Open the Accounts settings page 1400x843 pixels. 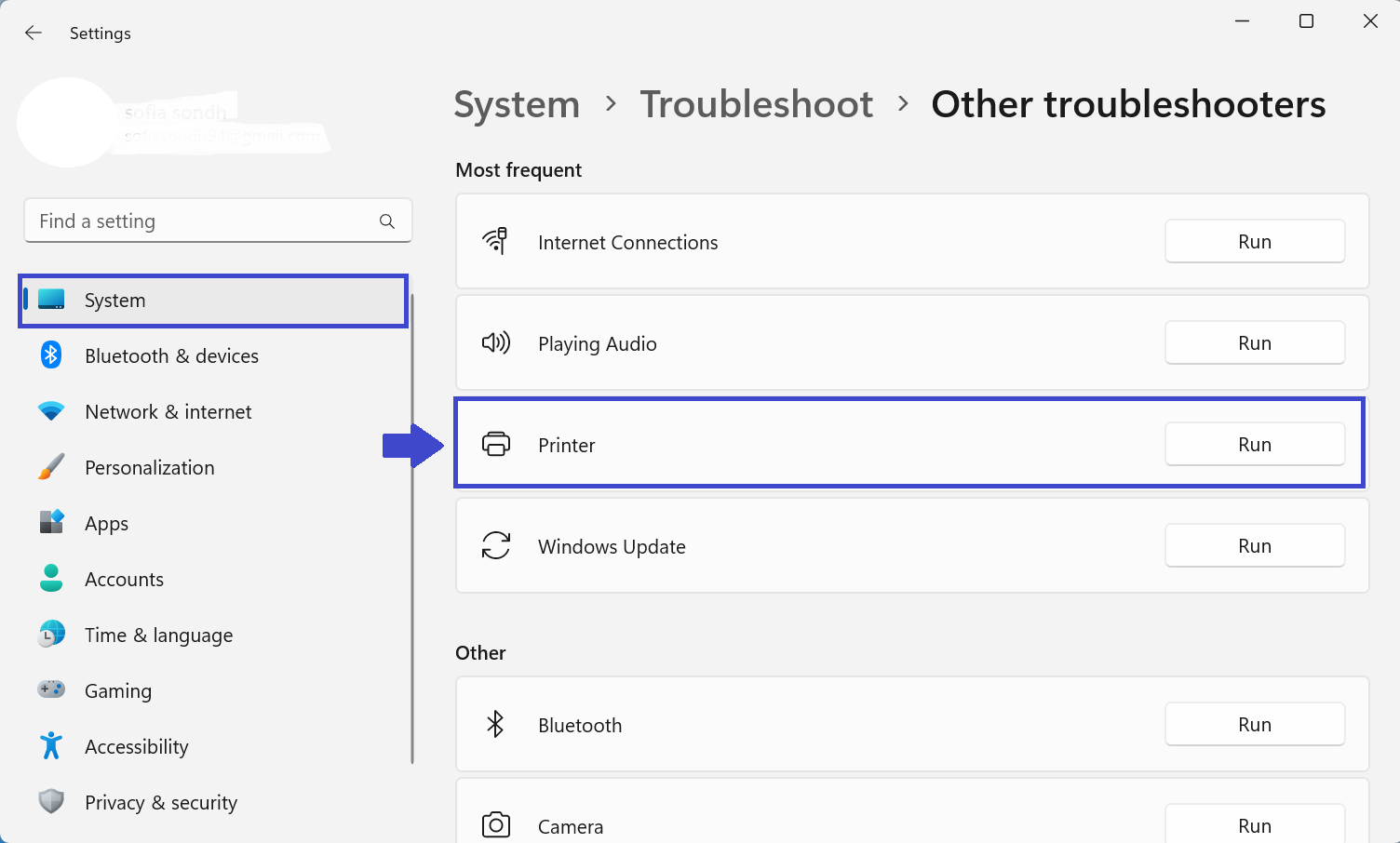[x=124, y=580]
